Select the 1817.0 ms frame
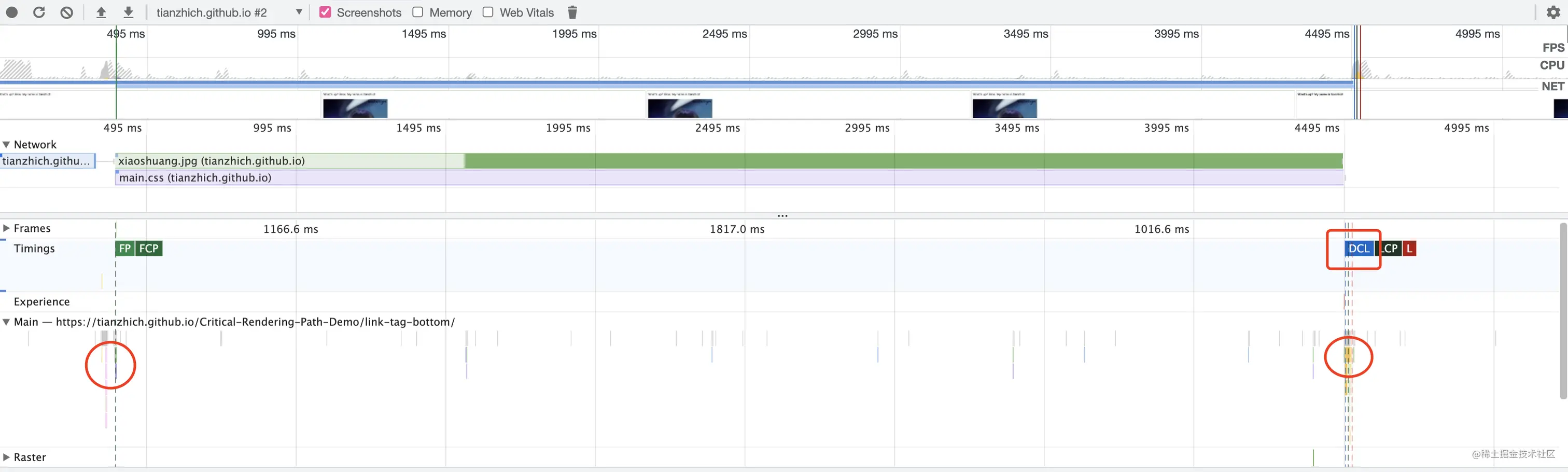1568x472 pixels. tap(737, 229)
